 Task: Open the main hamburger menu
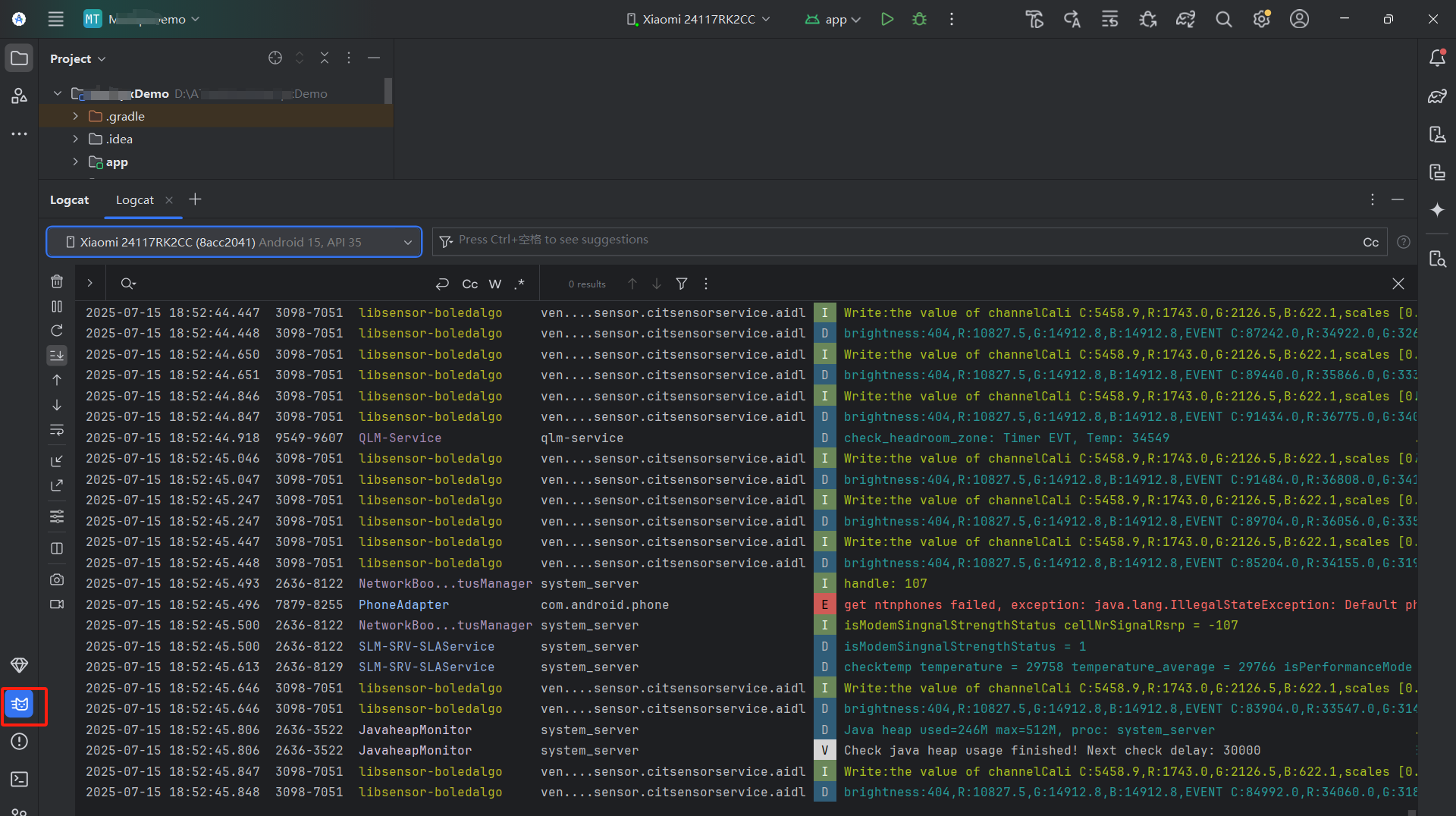coord(55,19)
